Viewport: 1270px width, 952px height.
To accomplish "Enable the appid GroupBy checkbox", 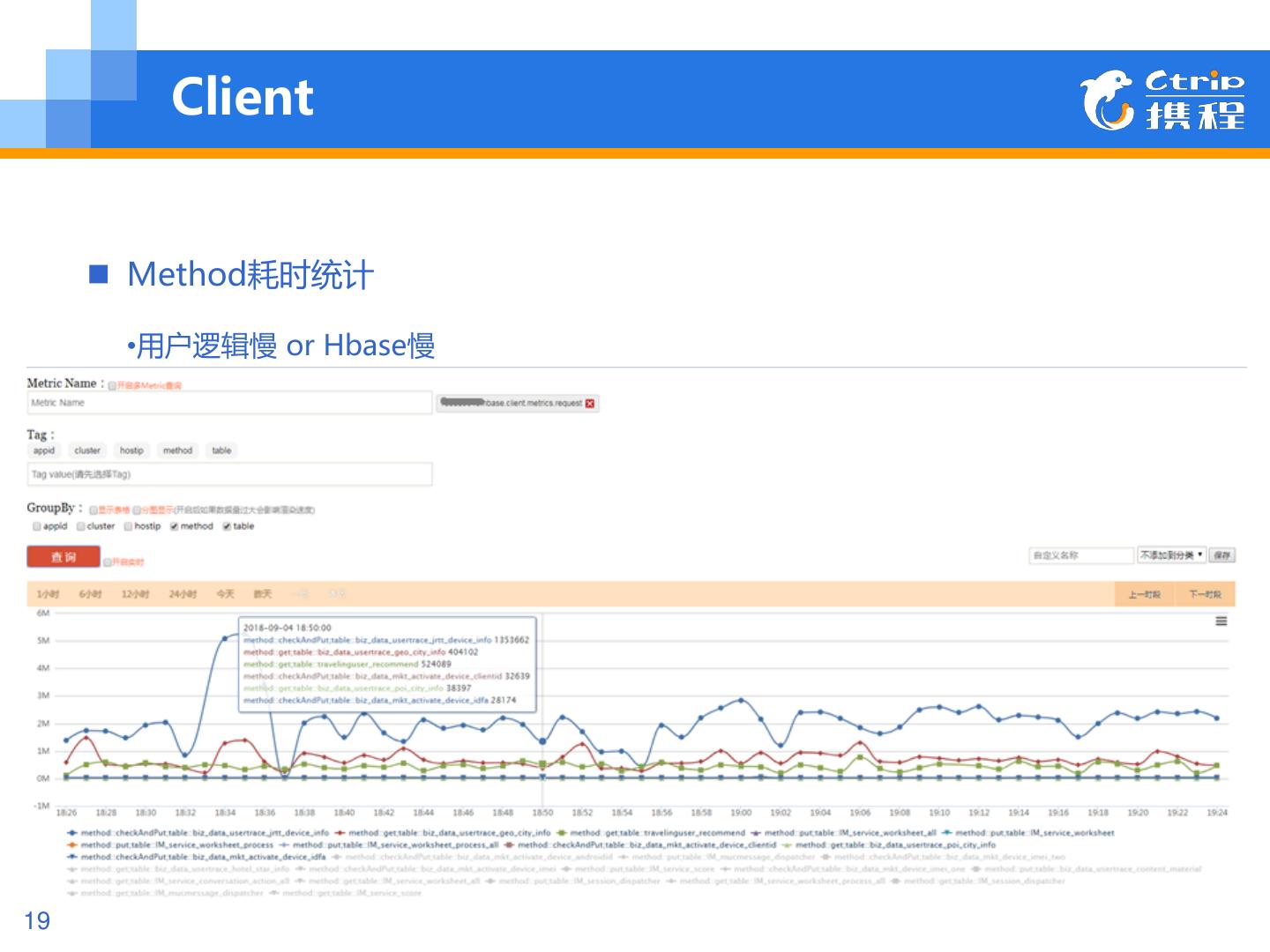I will click(x=37, y=526).
